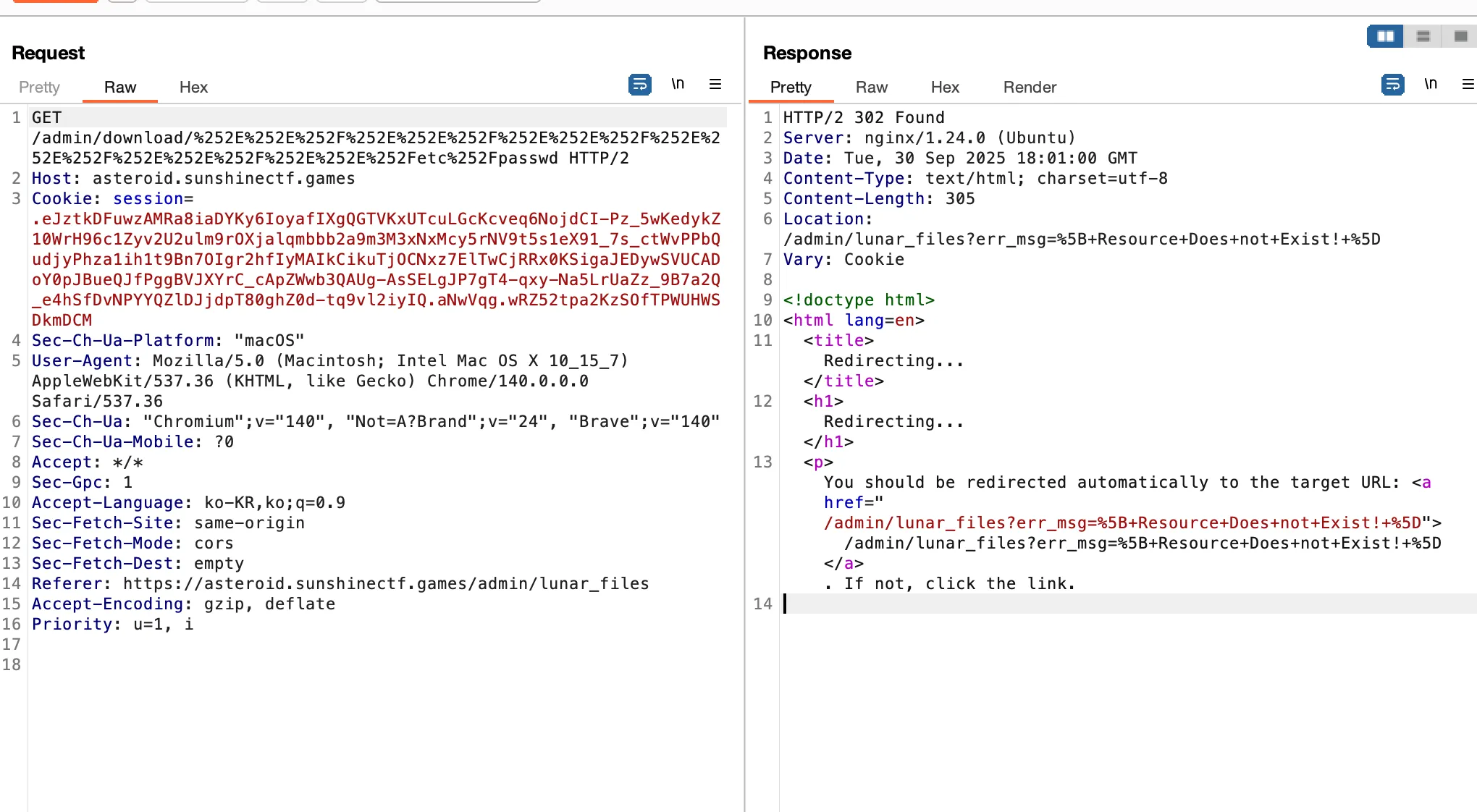Open Request panel hamburger options menu
Screen dimensions: 1477x812
tap(715, 84)
